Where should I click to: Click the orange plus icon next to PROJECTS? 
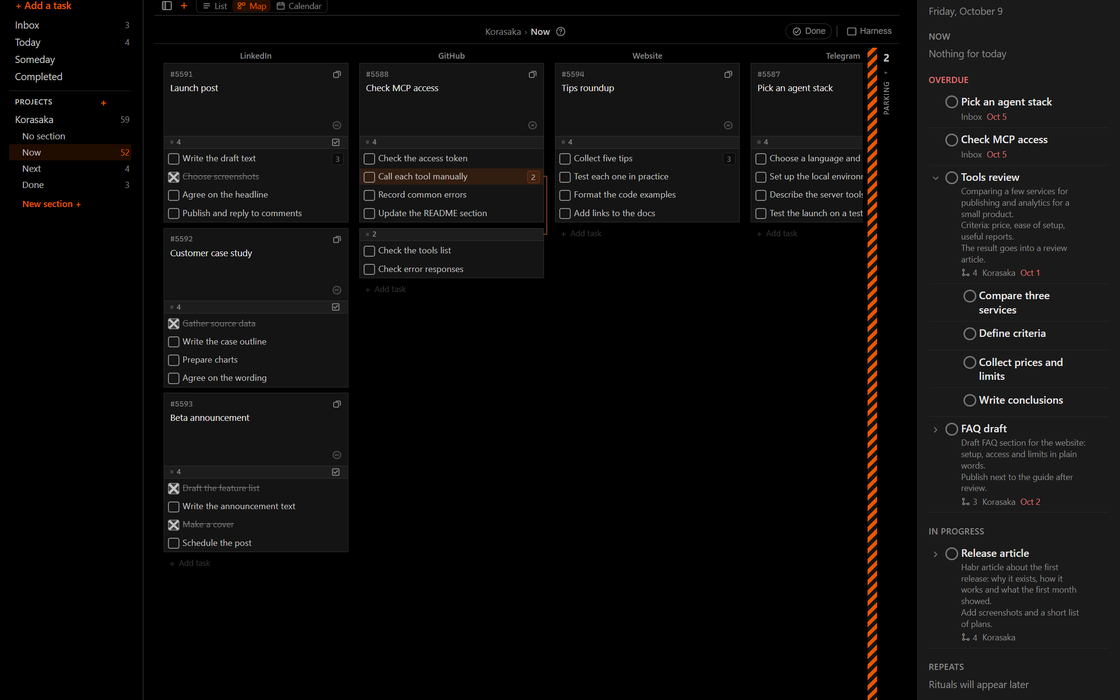(x=104, y=103)
